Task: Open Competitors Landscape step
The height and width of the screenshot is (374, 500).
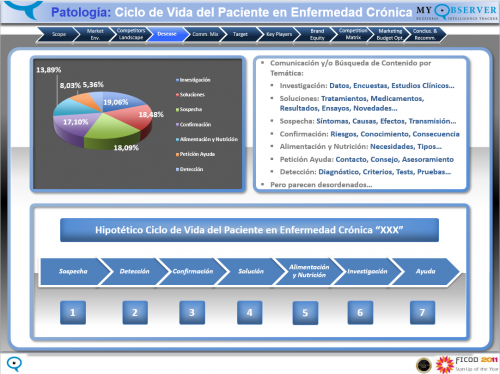Action: pyautogui.click(x=131, y=34)
